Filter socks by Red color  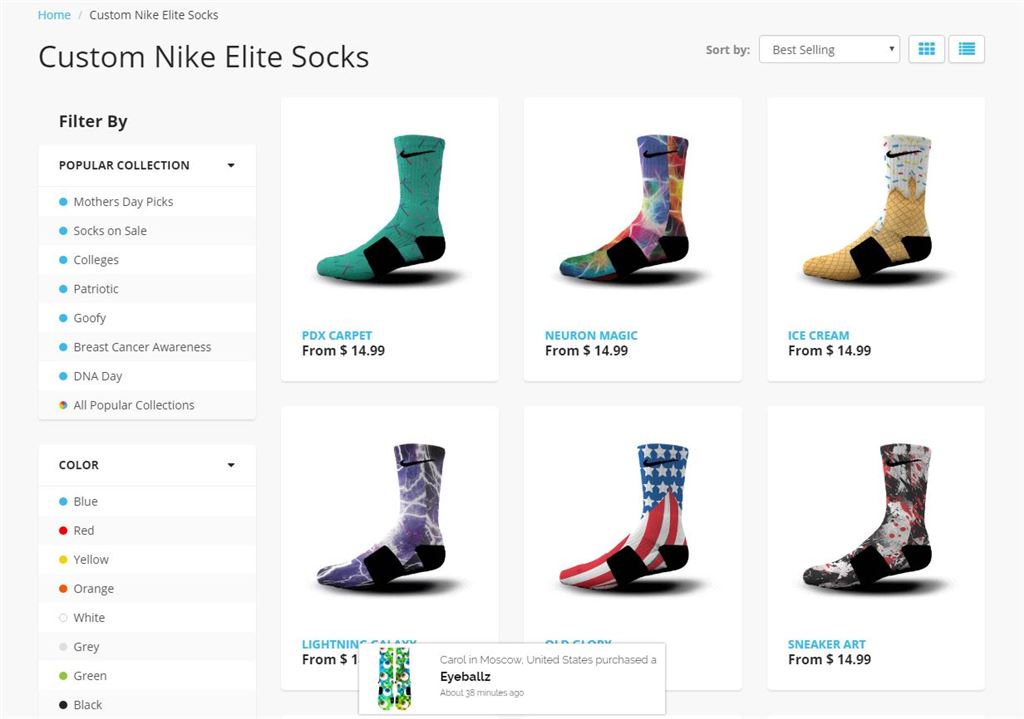pos(83,530)
